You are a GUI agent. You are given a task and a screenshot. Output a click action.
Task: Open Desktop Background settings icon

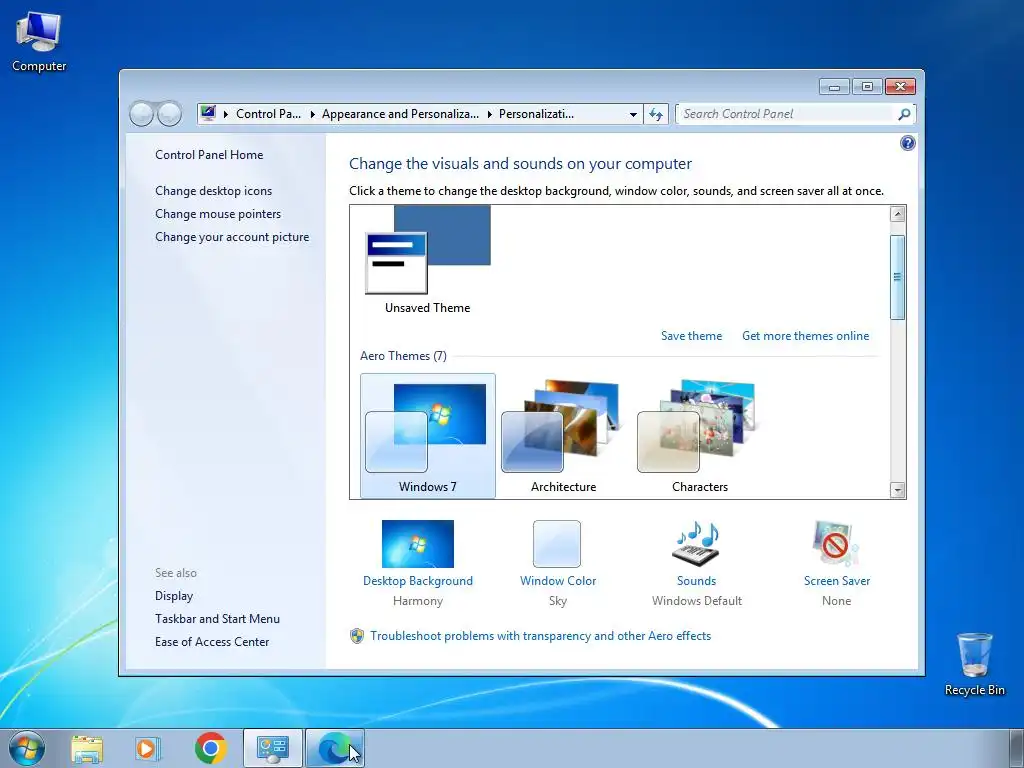click(417, 543)
